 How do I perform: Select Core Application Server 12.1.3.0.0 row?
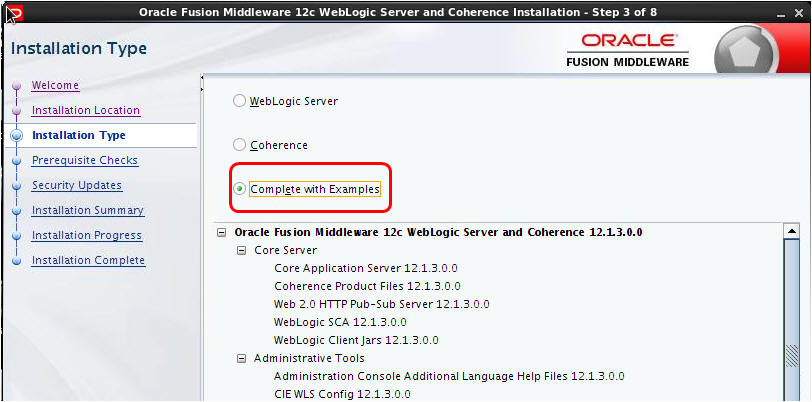pyautogui.click(x=366, y=268)
